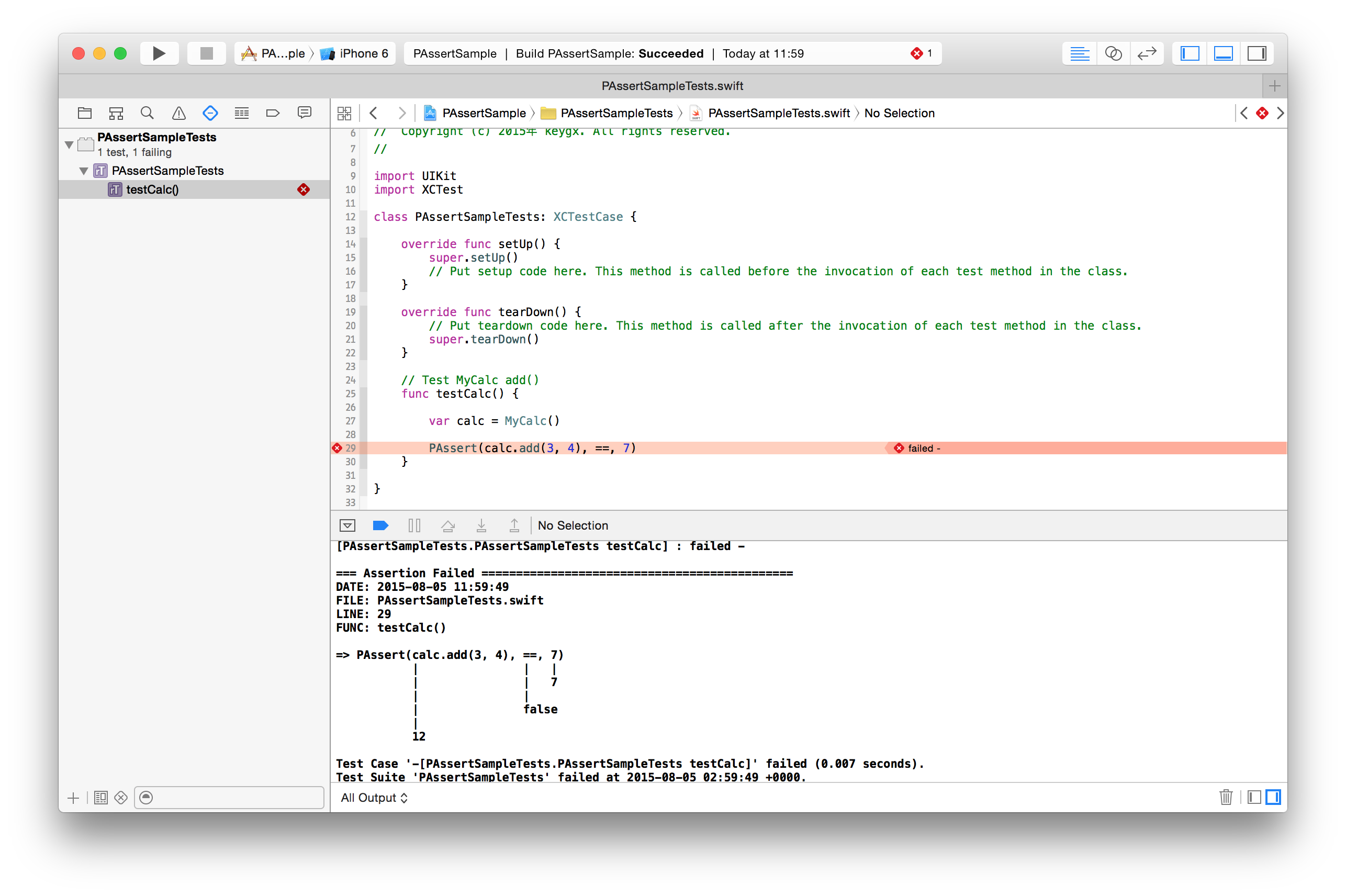Switch to the Version editor
Image resolution: width=1346 pixels, height=896 pixels.
(x=1147, y=54)
